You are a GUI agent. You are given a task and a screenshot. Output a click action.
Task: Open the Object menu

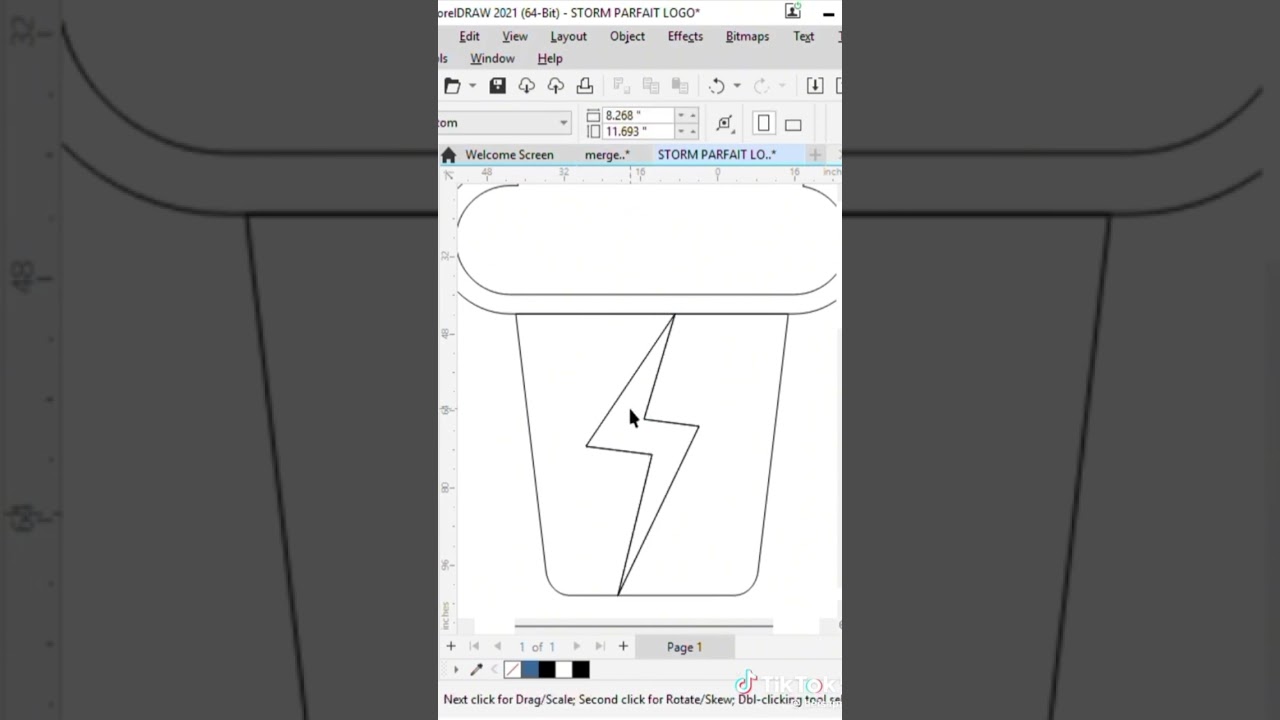[627, 36]
